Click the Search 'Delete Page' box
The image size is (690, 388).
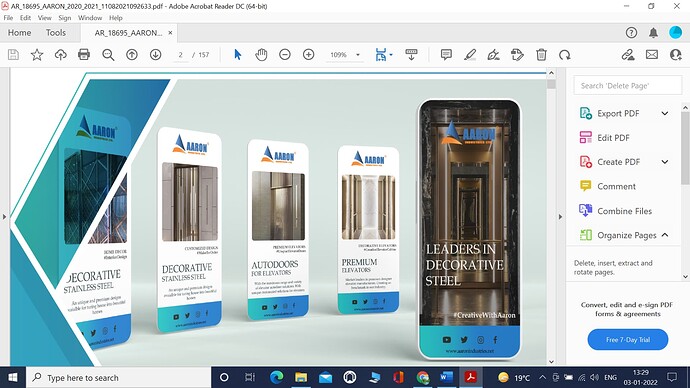[x=628, y=85]
